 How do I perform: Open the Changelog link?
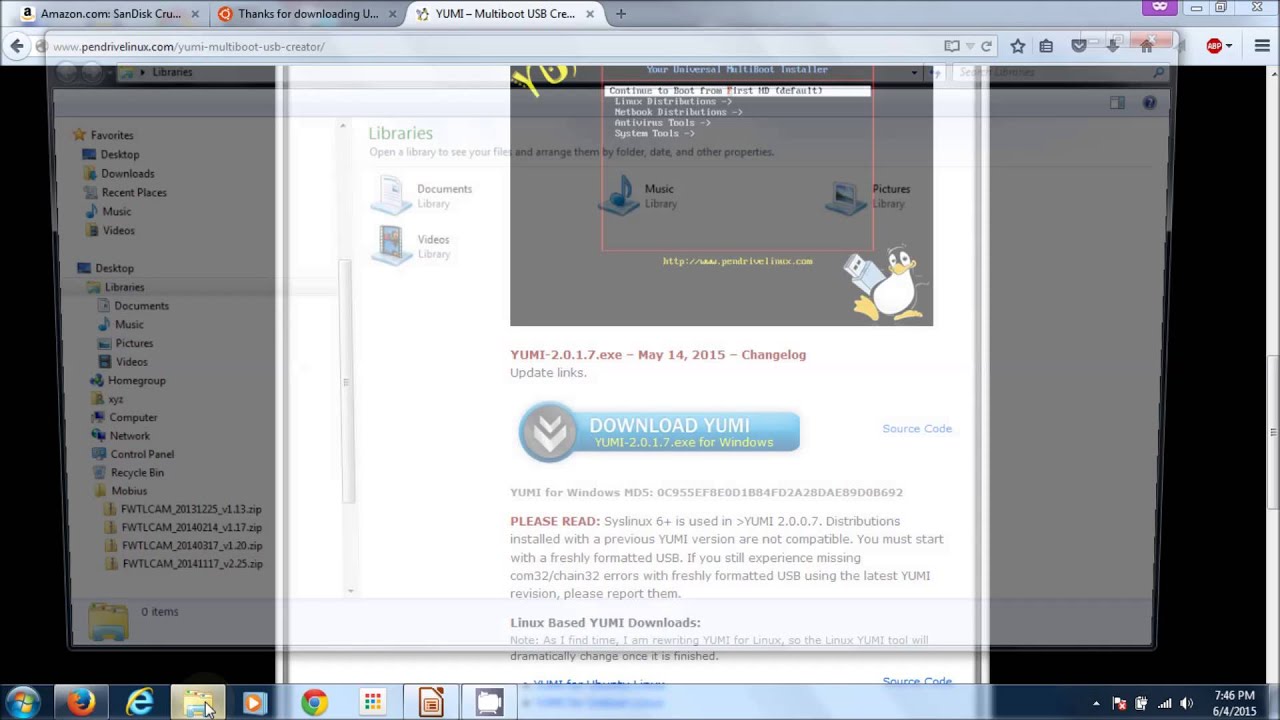[773, 354]
